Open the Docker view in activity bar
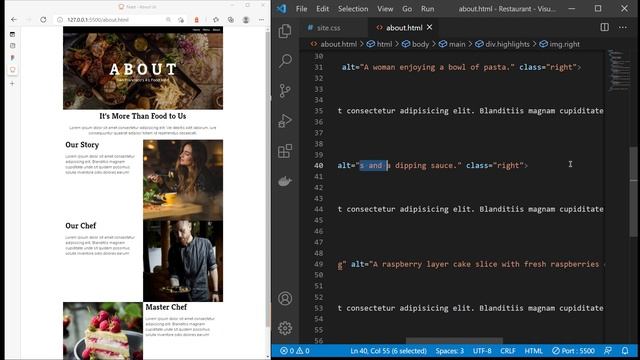Image resolution: width=640 pixels, height=360 pixels. (x=285, y=181)
